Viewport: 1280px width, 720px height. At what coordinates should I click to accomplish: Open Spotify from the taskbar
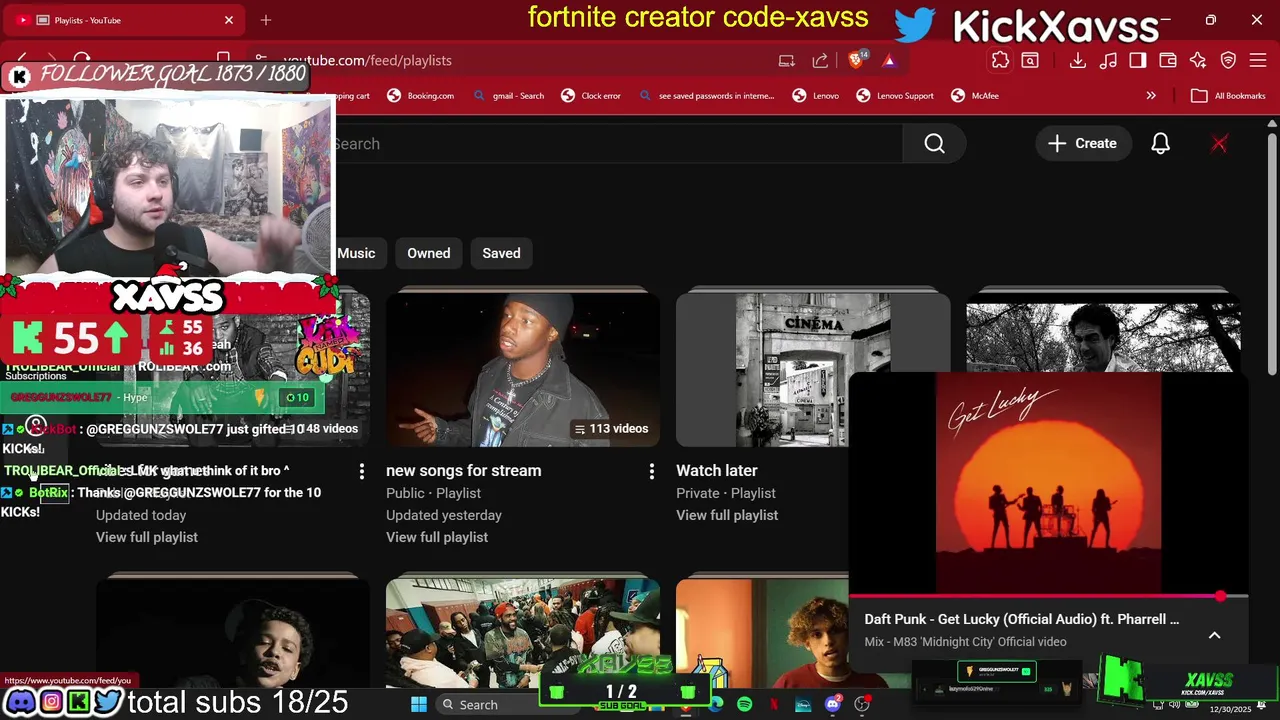(744, 704)
